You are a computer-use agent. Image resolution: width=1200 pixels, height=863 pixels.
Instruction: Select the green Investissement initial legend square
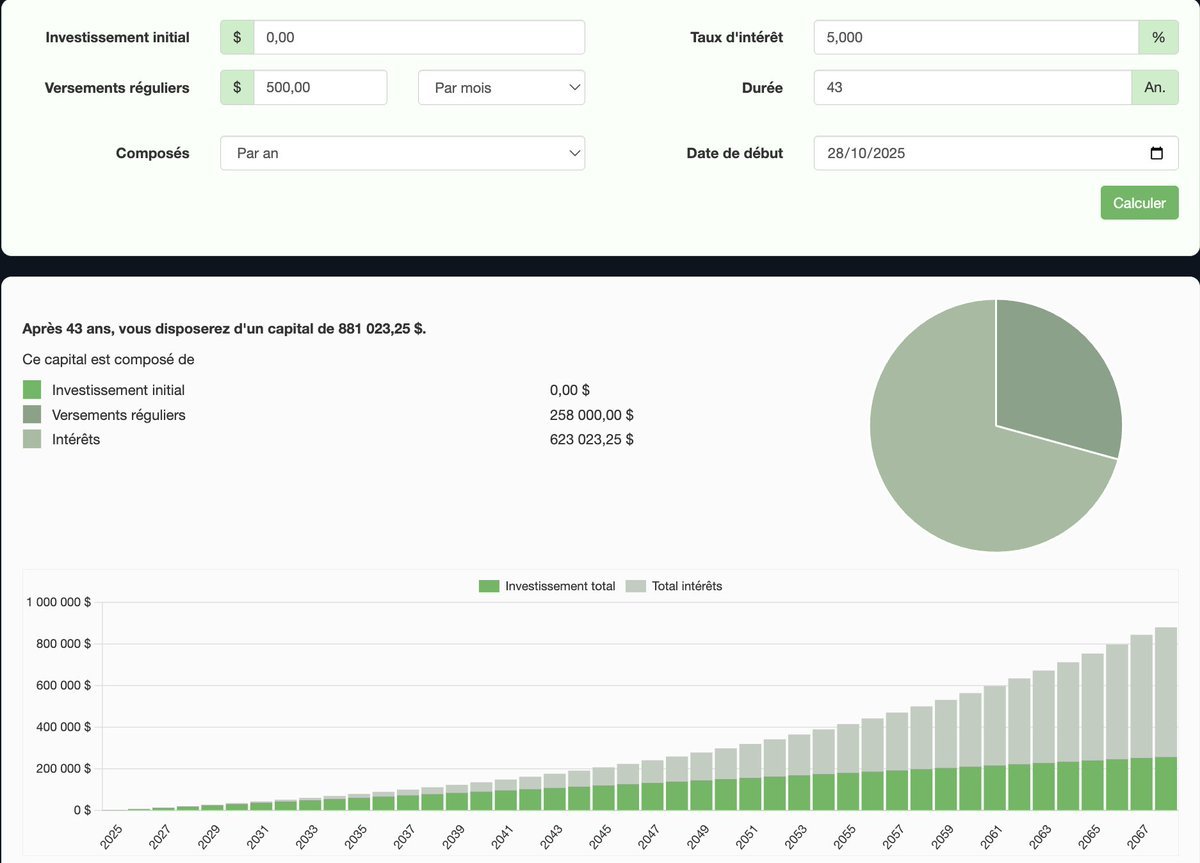pyautogui.click(x=30, y=389)
